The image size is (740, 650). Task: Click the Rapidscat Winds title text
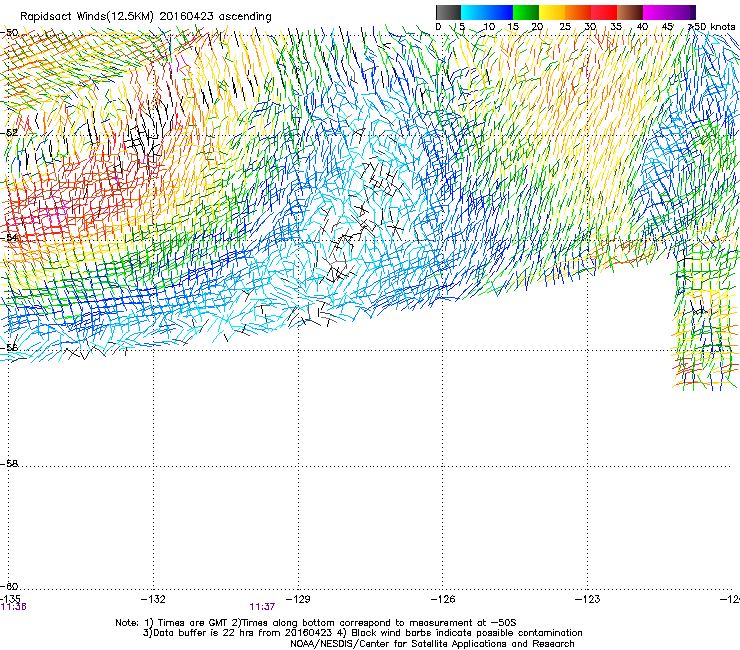pyautogui.click(x=146, y=17)
